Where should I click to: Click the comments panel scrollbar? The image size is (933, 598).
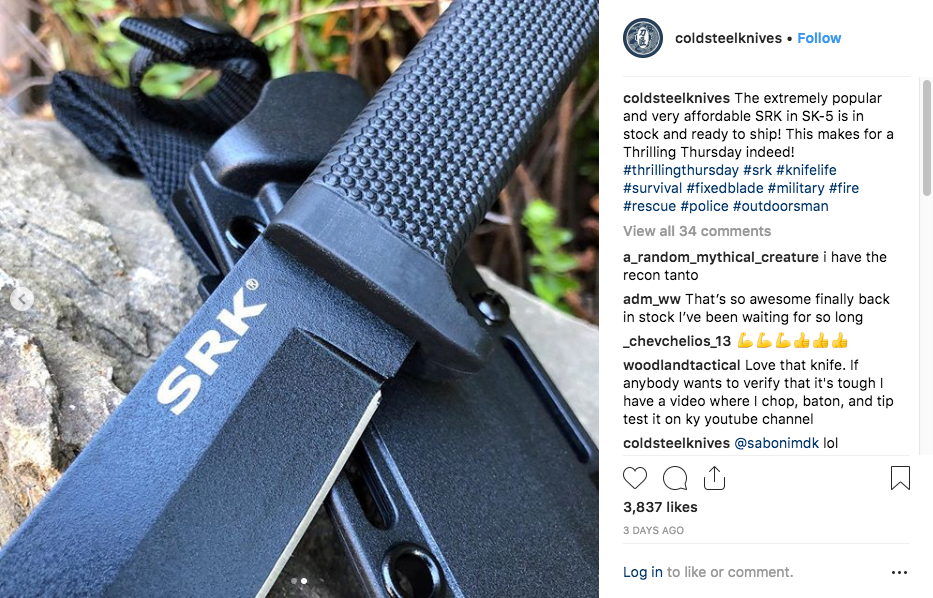926,137
